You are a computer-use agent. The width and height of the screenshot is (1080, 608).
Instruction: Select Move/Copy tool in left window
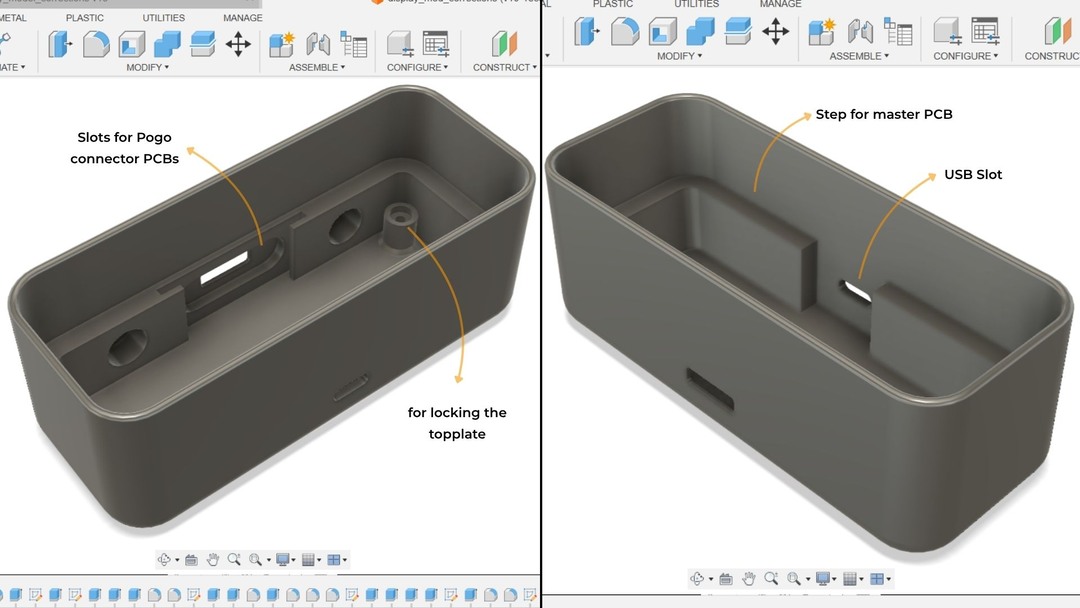point(238,44)
